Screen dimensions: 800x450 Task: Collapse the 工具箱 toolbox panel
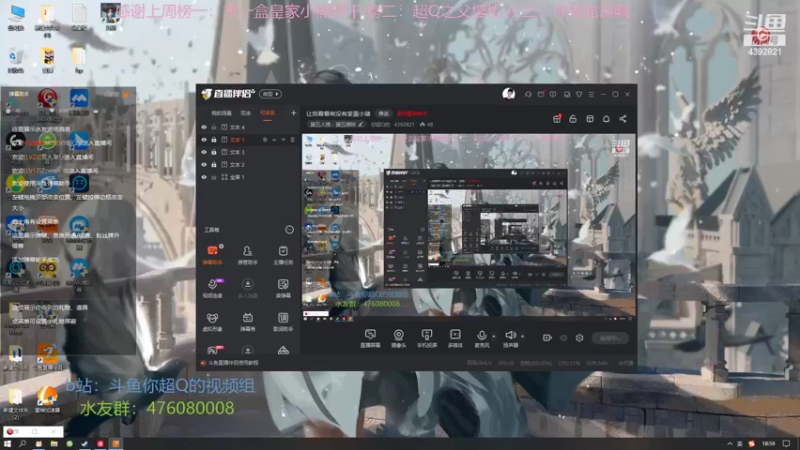coord(289,230)
